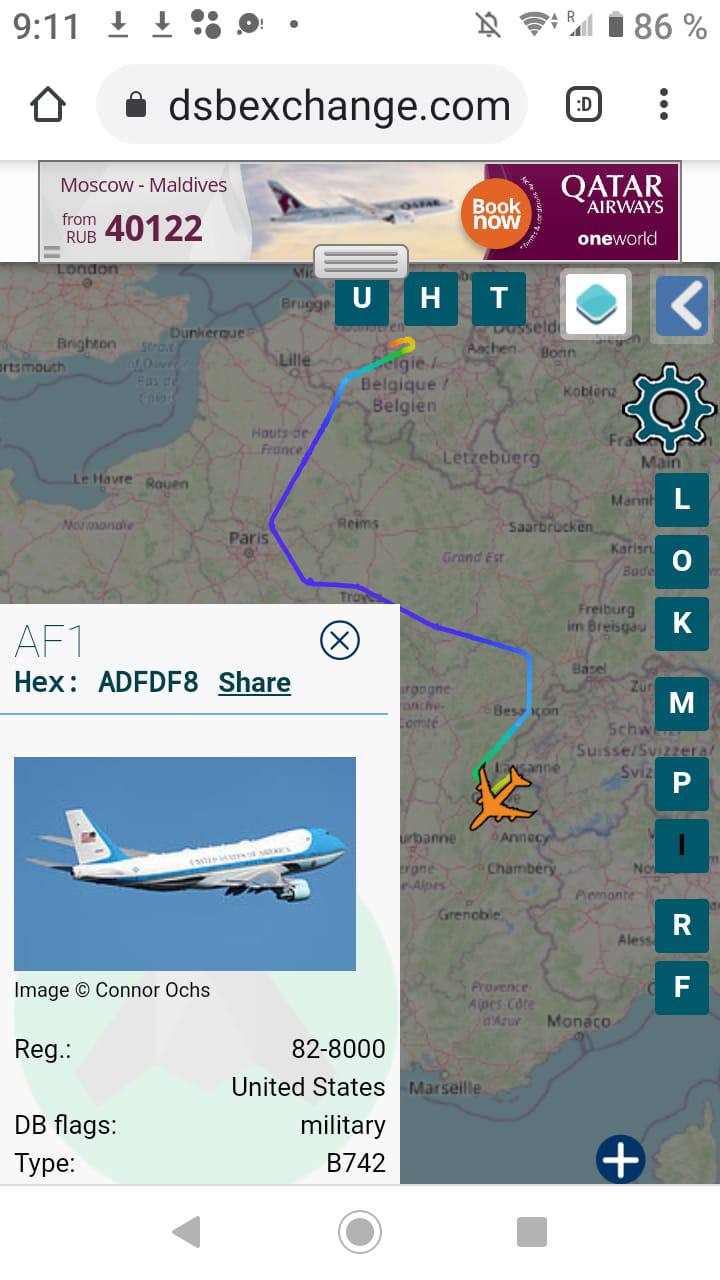Toggle the H map button
720x1280 pixels.
[x=430, y=298]
